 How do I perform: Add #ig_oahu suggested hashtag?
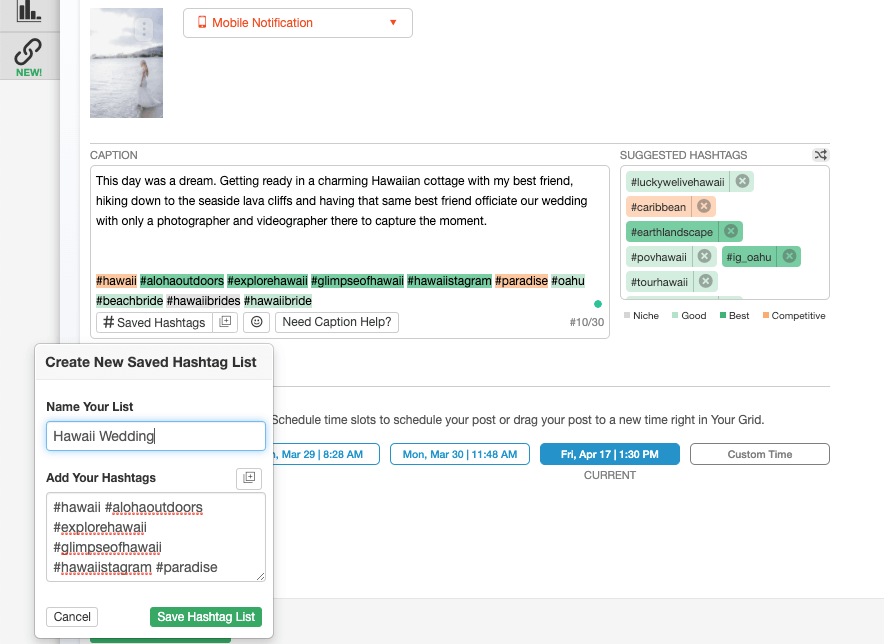point(749,257)
